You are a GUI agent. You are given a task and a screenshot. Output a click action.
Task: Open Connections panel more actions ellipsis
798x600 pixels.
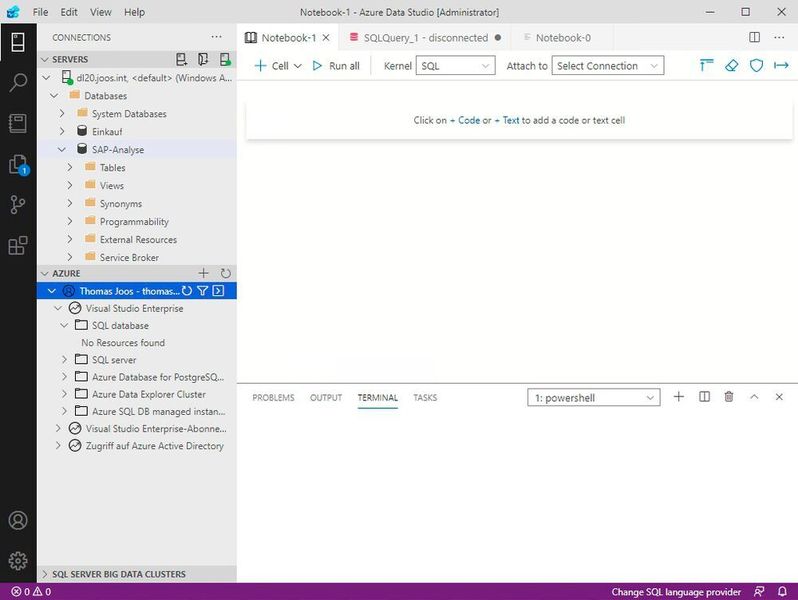point(216,37)
